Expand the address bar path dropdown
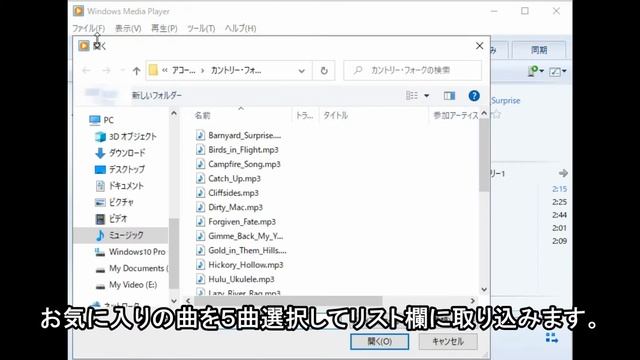This screenshot has height=360, width=640. tap(301, 71)
